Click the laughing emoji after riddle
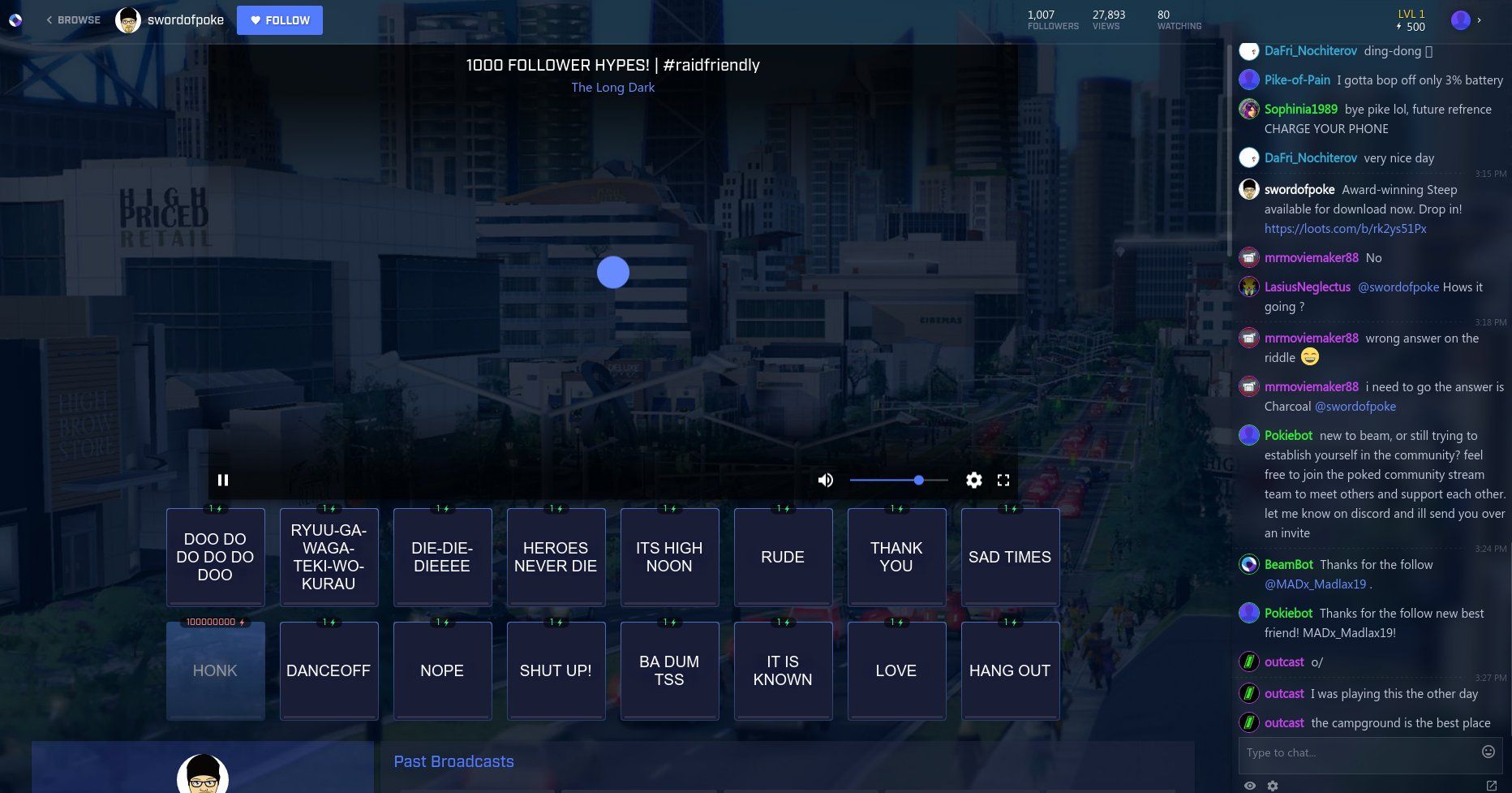Screen dimensions: 1512x793 tap(1310, 357)
